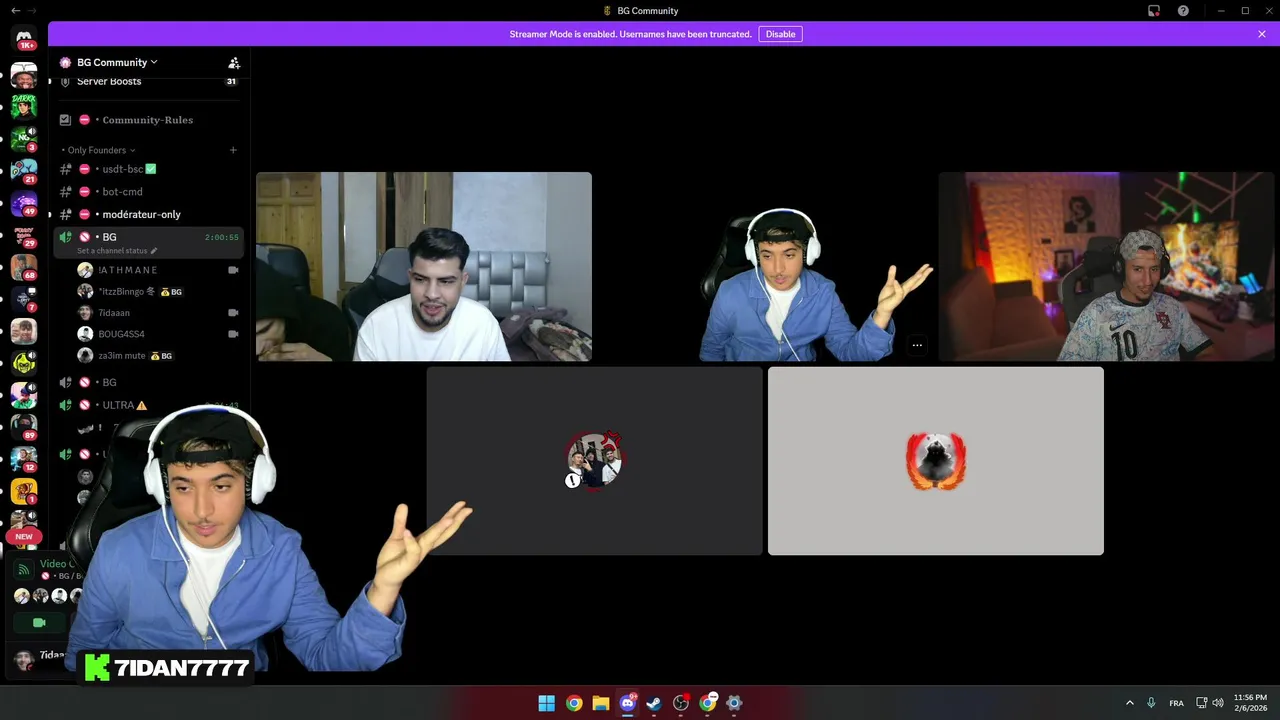Open the Discord help question mark icon
This screenshot has width=1280, height=720.
(1183, 11)
